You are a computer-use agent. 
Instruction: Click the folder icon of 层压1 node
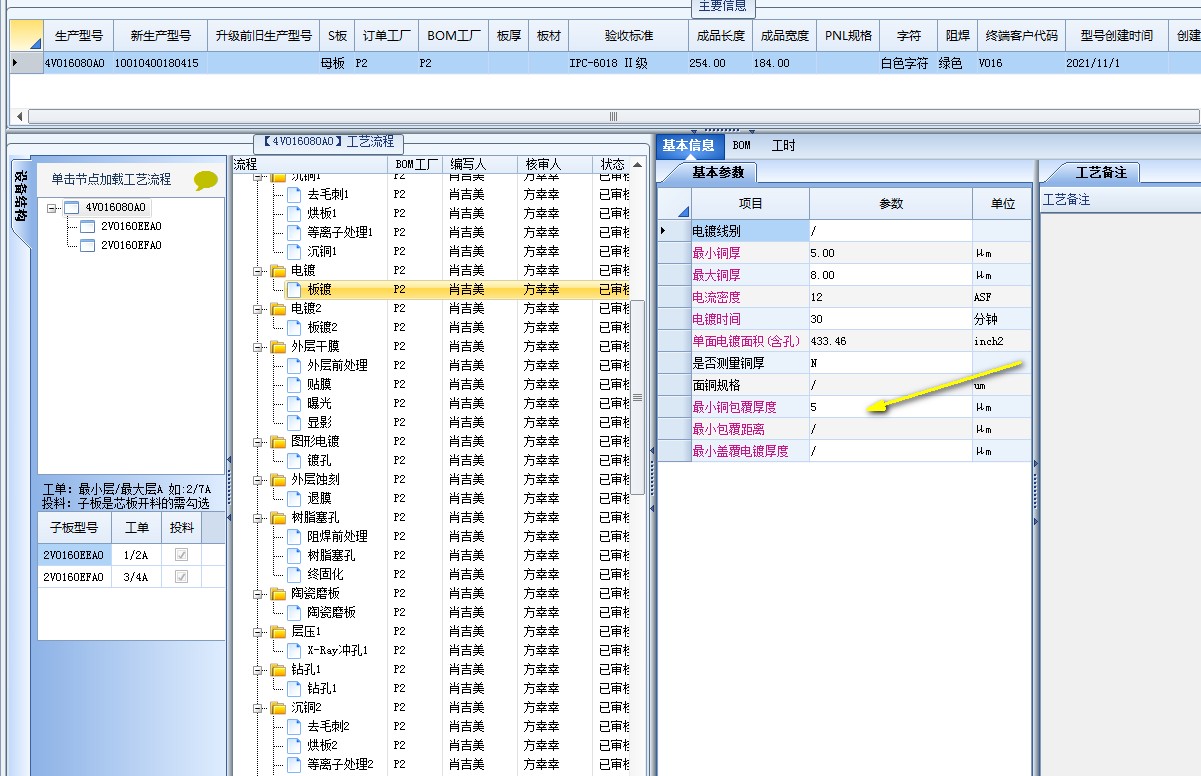pyautogui.click(x=278, y=632)
